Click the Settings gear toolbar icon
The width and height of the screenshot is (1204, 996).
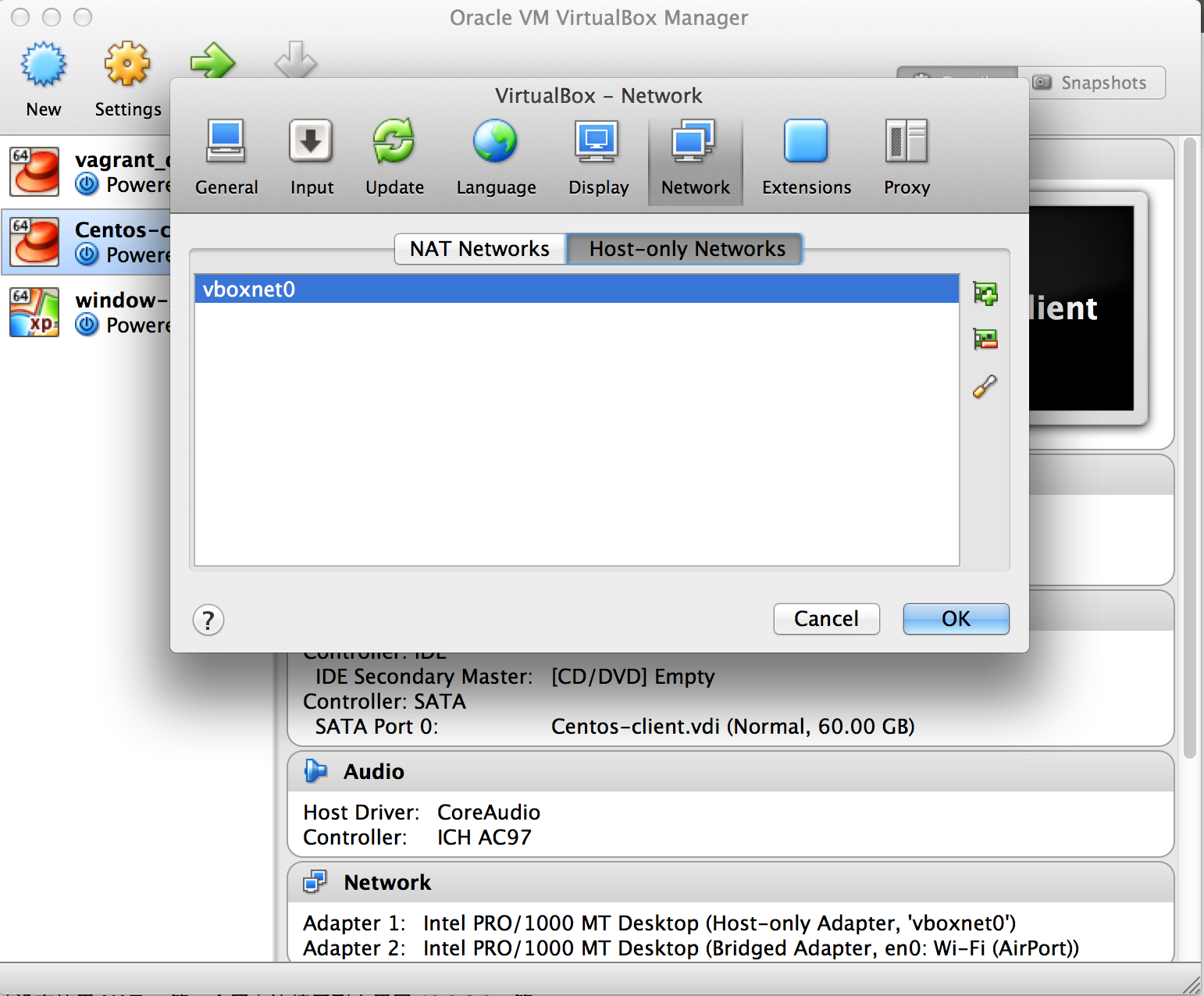127,64
